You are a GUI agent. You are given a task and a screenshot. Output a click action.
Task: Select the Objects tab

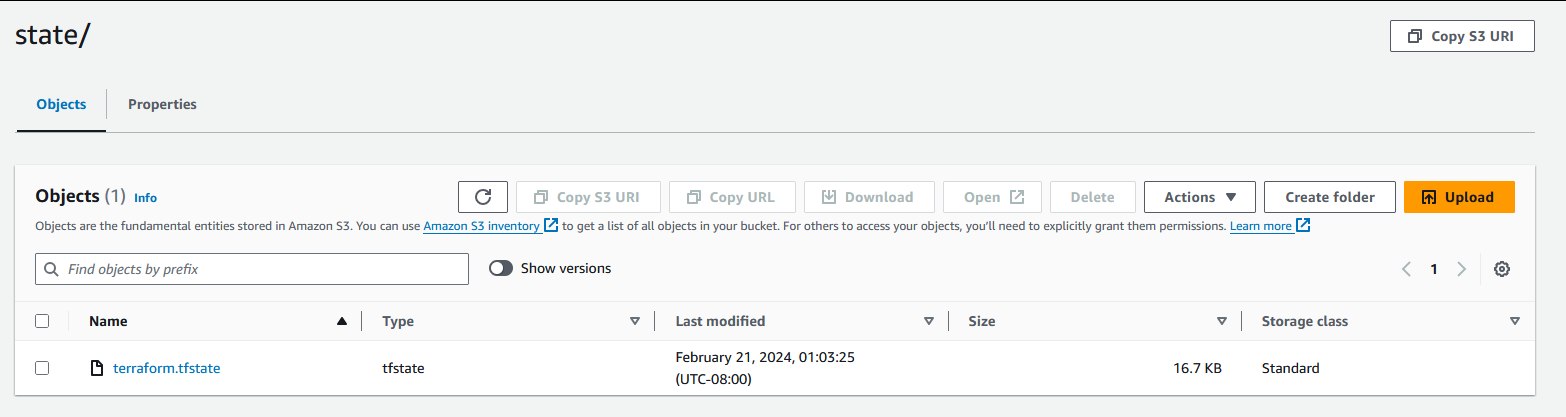point(61,104)
